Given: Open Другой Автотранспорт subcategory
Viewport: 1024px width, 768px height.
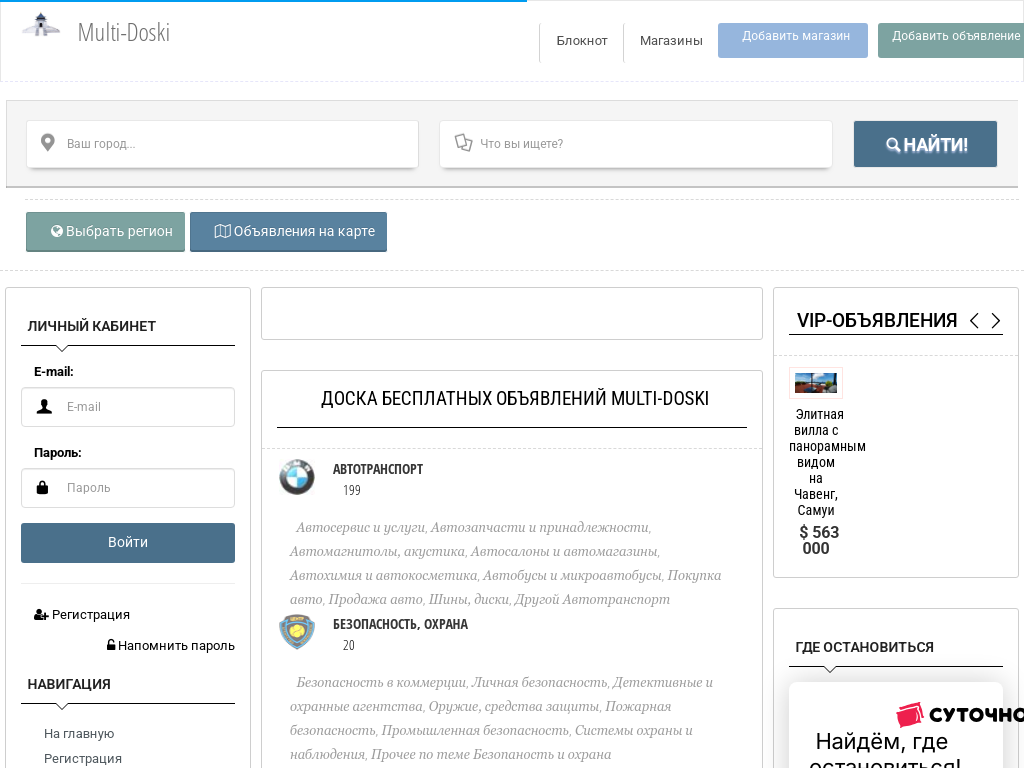Looking at the screenshot, I should [592, 600].
